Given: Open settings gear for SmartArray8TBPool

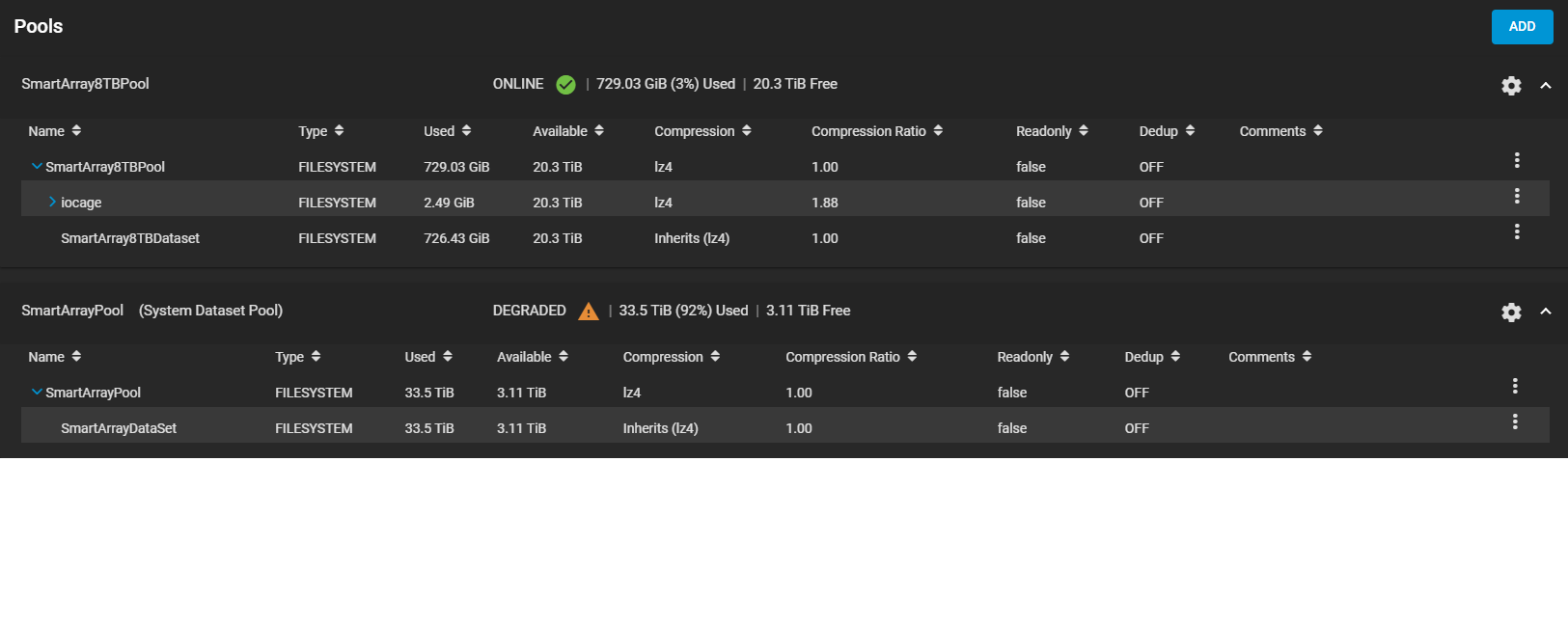Looking at the screenshot, I should pyautogui.click(x=1511, y=86).
